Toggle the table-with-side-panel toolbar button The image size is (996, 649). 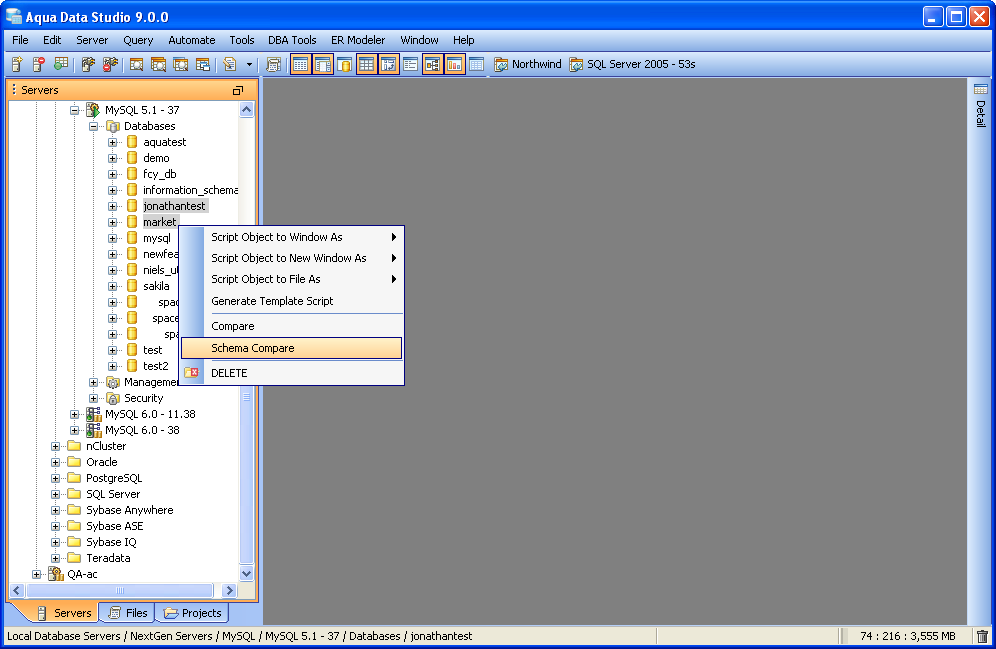(x=323, y=64)
